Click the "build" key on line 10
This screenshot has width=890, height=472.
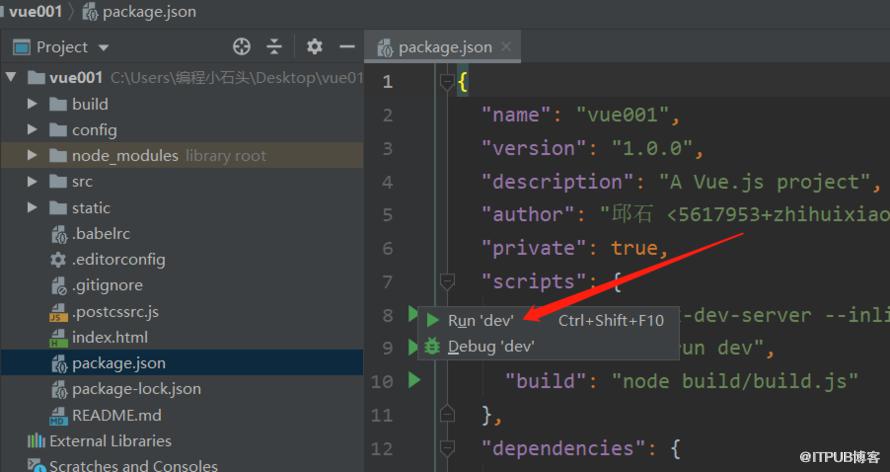point(545,381)
